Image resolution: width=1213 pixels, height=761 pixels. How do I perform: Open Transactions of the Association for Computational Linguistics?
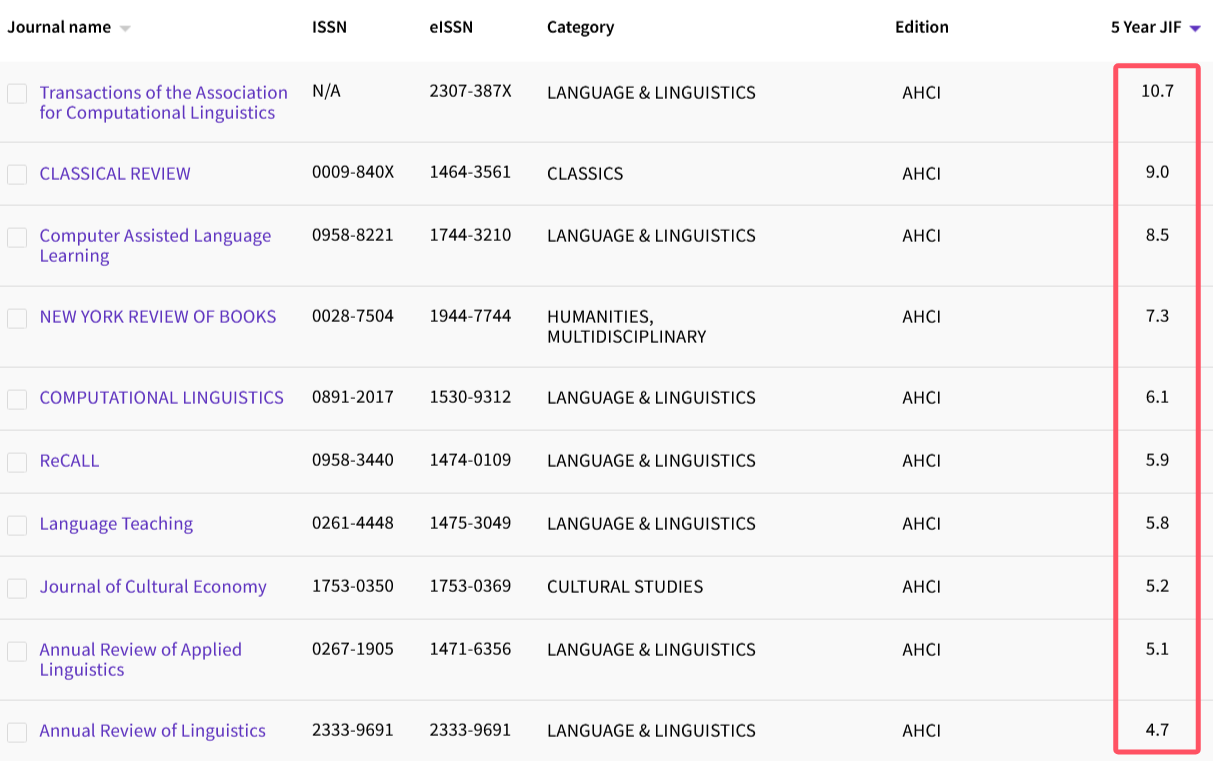163,102
